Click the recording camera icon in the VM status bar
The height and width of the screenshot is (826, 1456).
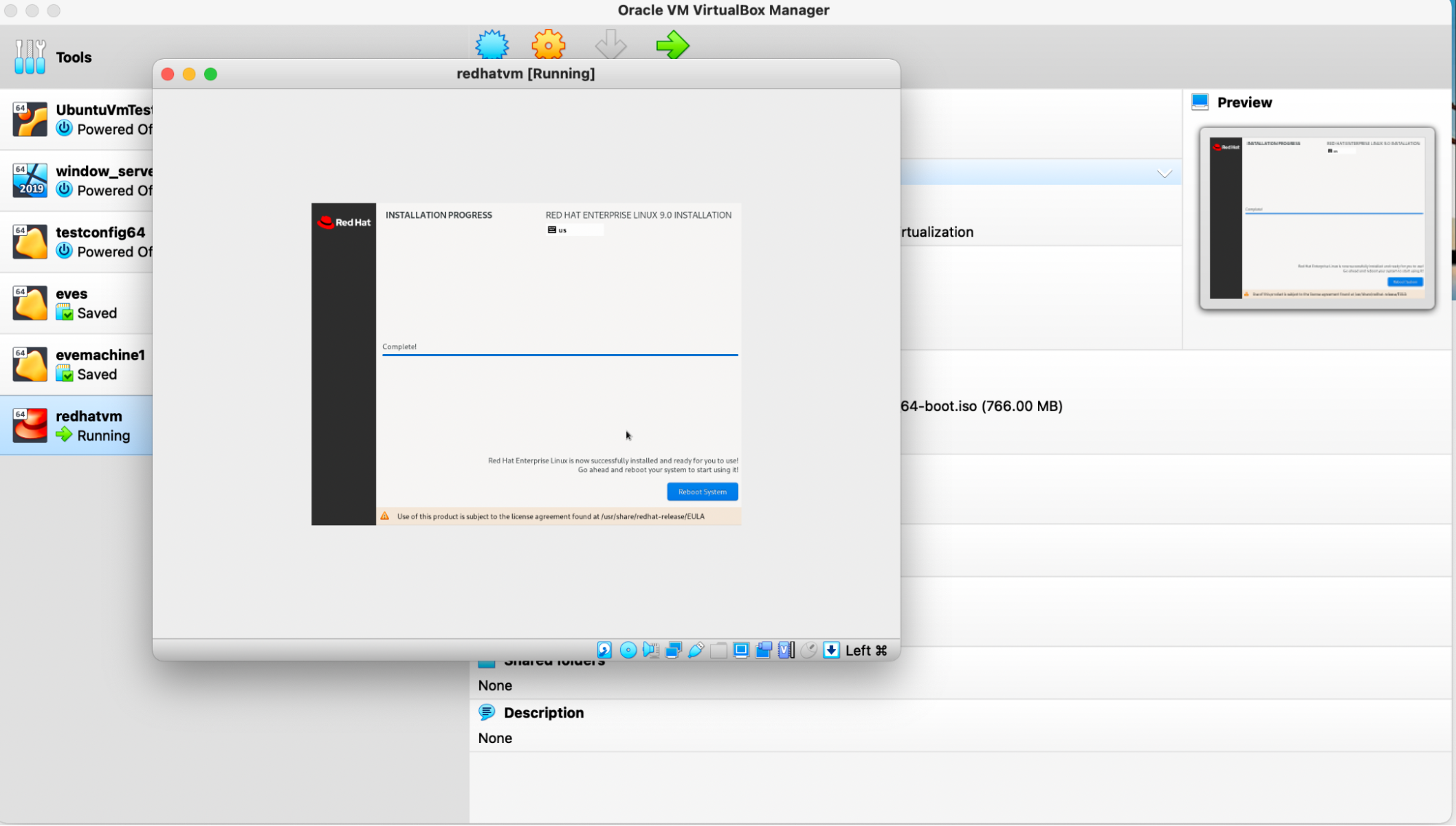(764, 650)
